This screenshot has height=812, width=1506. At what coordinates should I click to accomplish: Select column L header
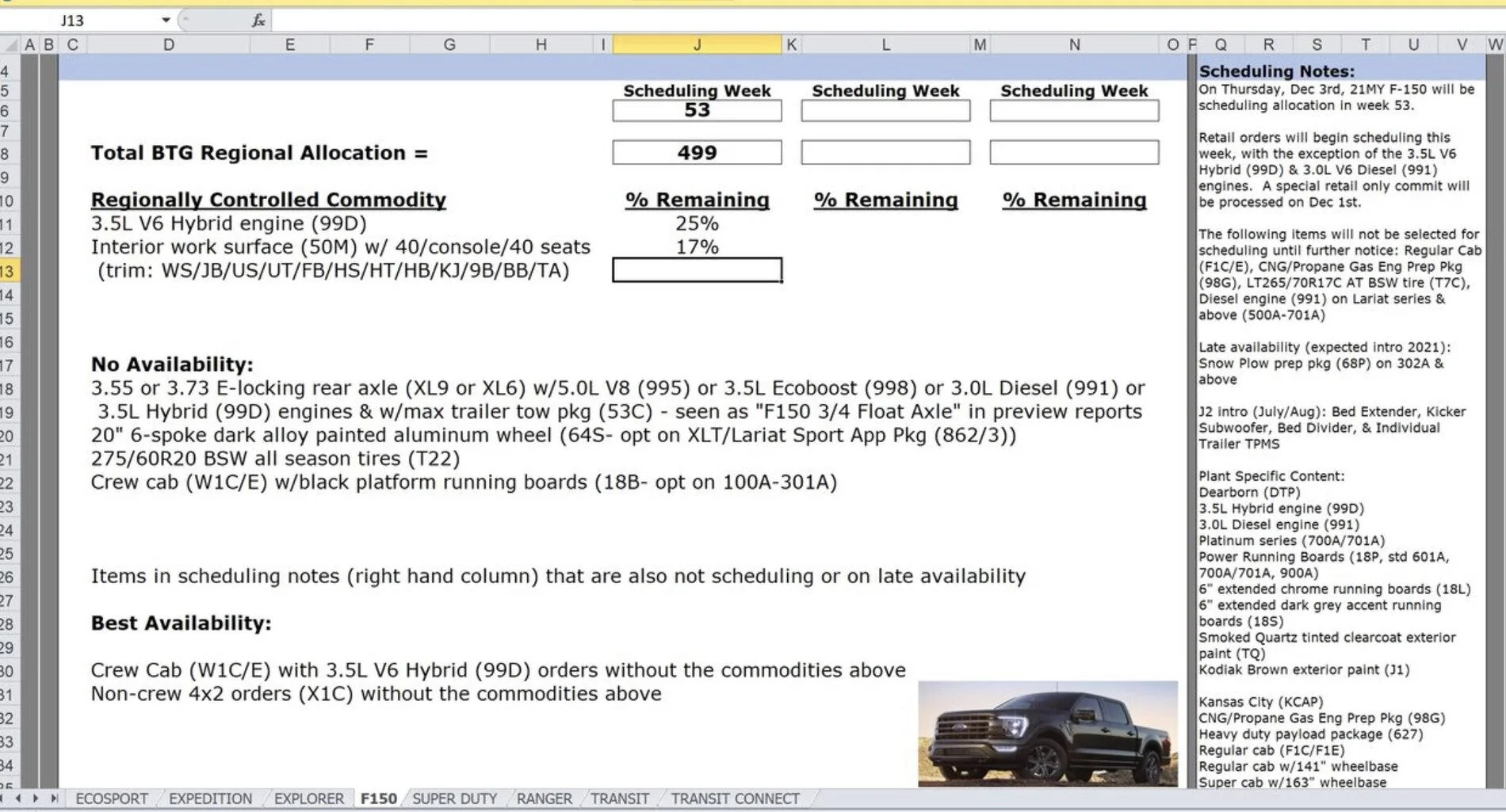(885, 44)
